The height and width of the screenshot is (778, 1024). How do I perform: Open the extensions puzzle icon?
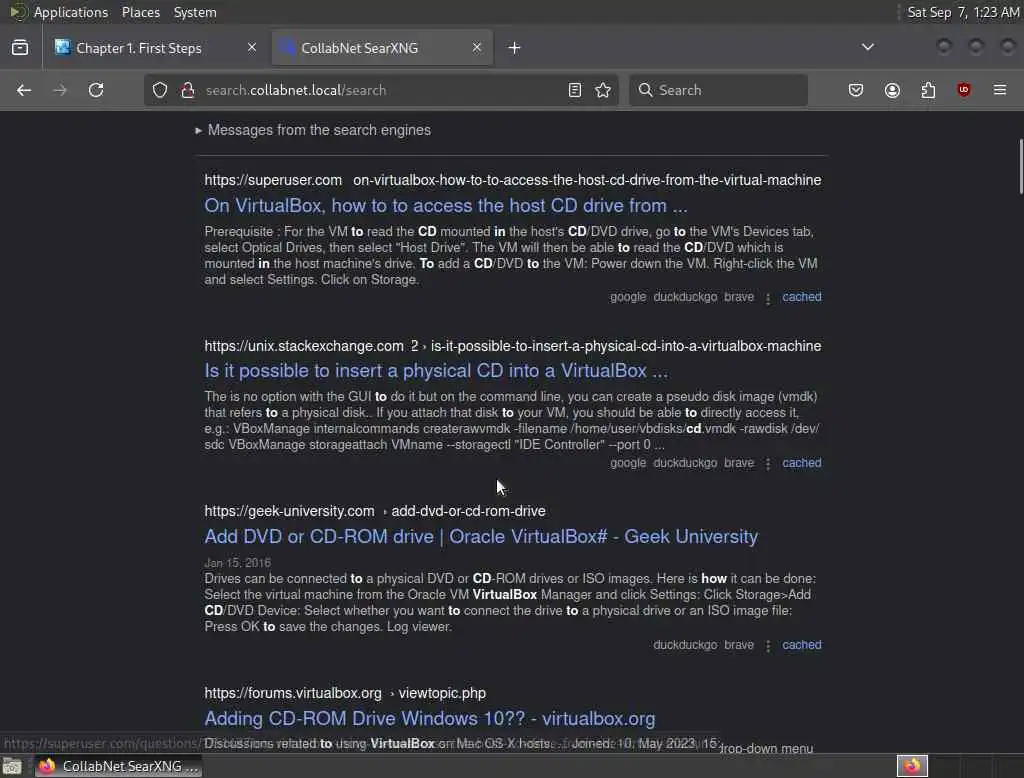(928, 90)
